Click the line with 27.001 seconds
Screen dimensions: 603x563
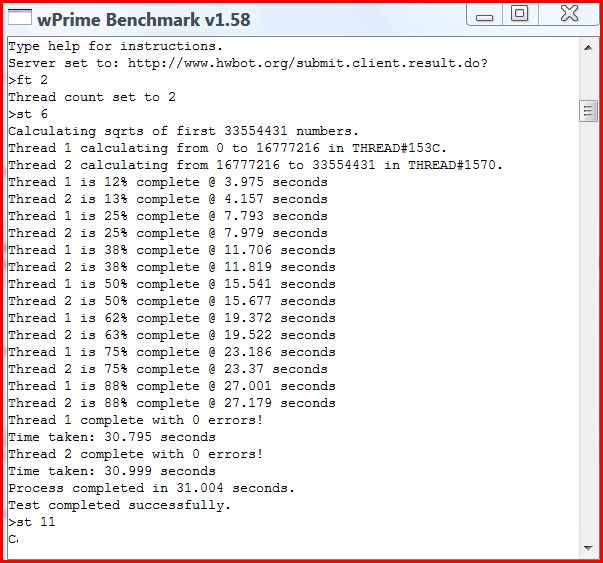tap(172, 386)
